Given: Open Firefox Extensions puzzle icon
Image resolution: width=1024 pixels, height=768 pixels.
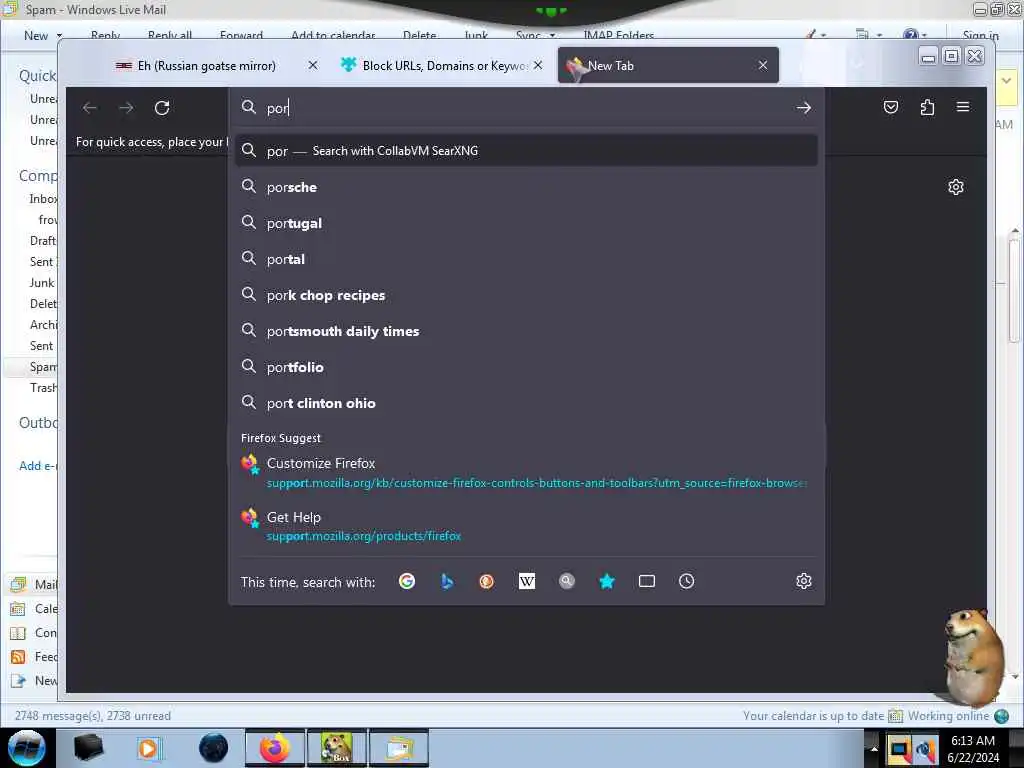Looking at the screenshot, I should (927, 107).
